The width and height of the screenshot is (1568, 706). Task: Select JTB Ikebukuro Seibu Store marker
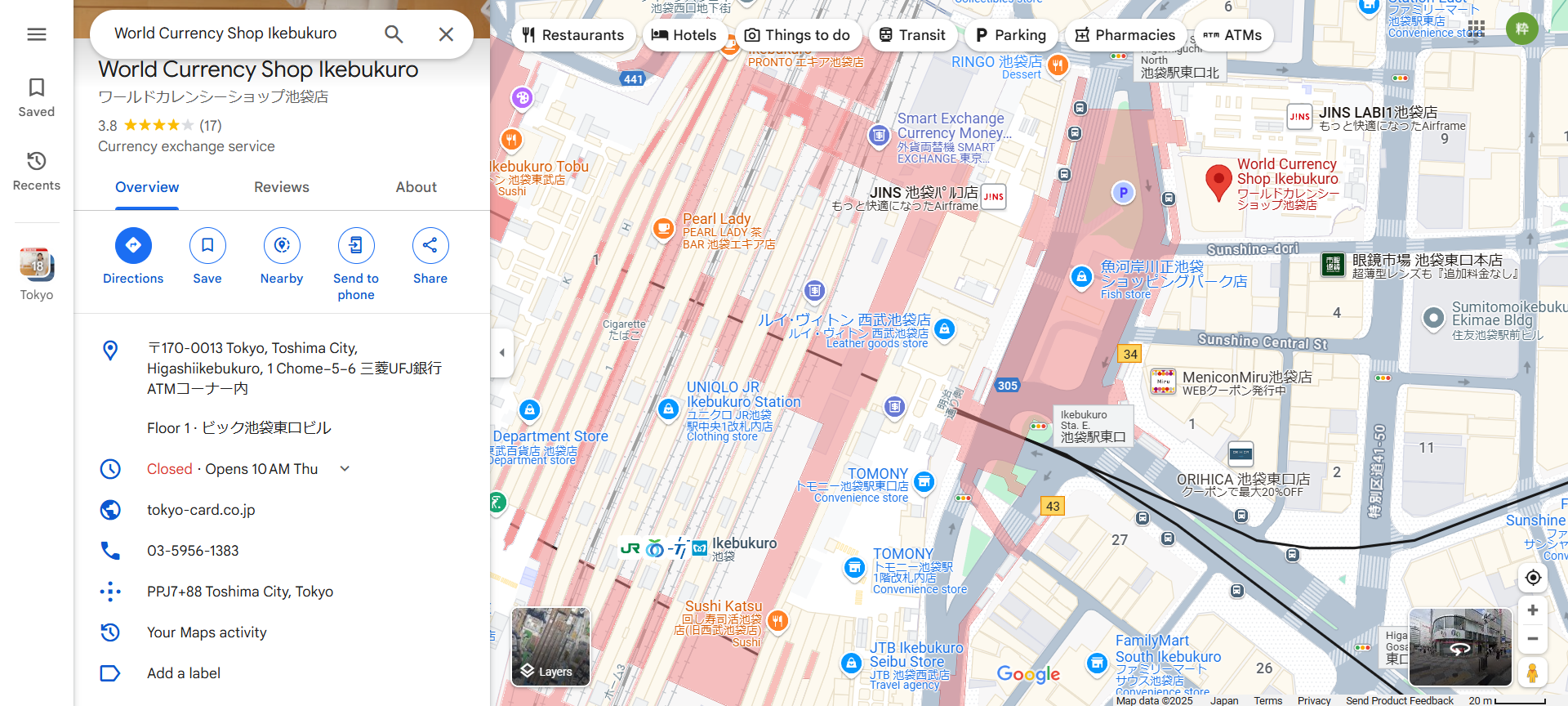click(x=851, y=663)
